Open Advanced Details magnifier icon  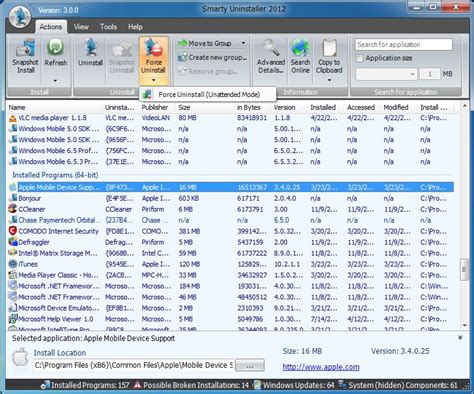point(271,48)
